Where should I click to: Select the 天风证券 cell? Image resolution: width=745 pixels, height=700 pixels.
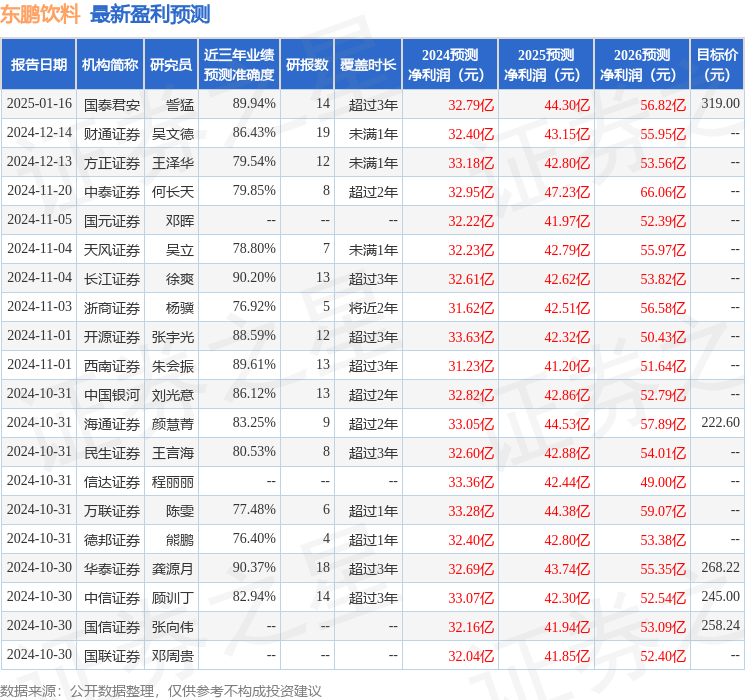click(112, 250)
